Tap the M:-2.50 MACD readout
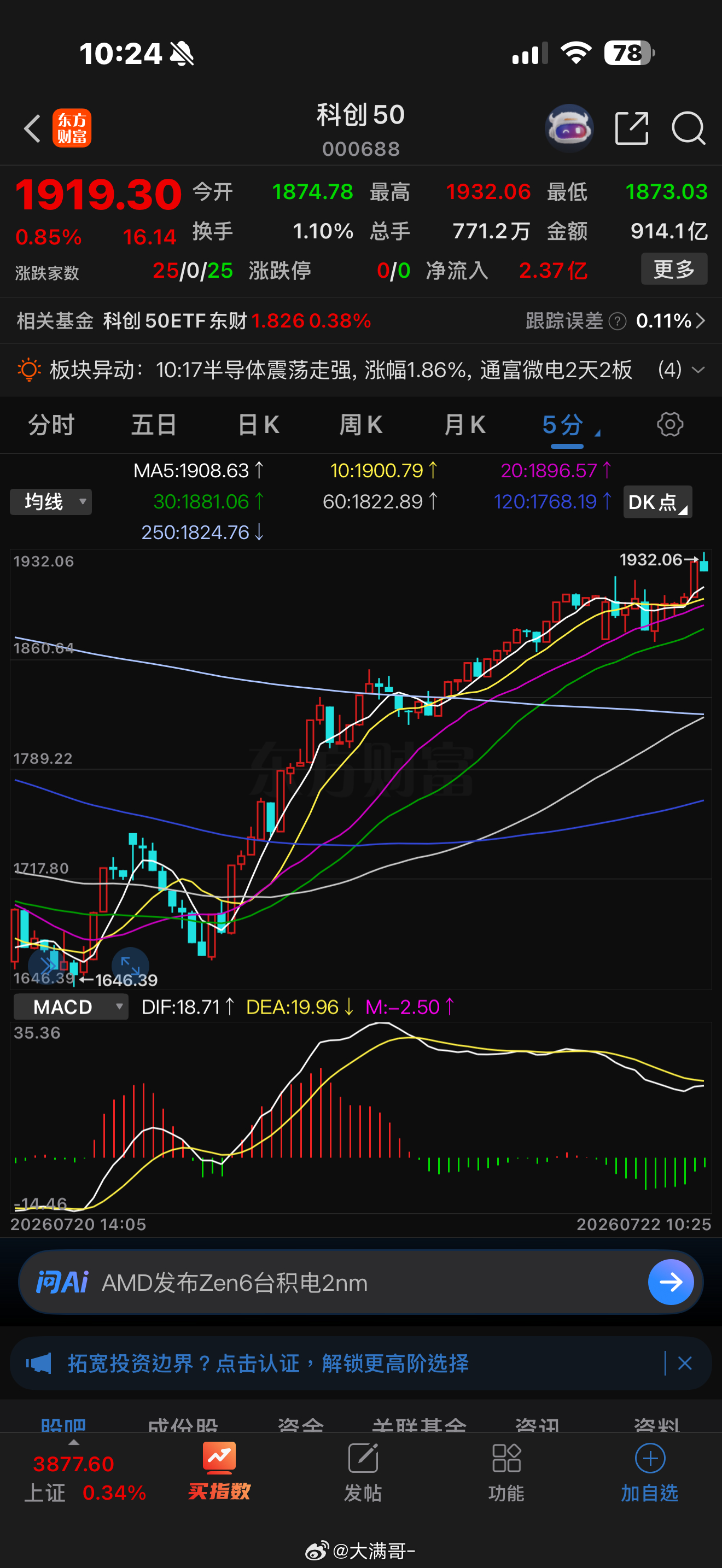722x1568 pixels. [x=410, y=1007]
